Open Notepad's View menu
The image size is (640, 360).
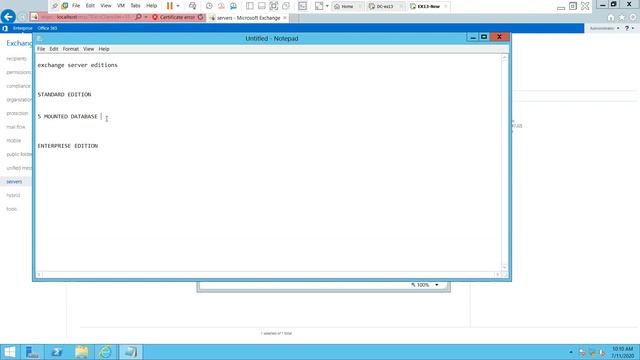pyautogui.click(x=89, y=49)
